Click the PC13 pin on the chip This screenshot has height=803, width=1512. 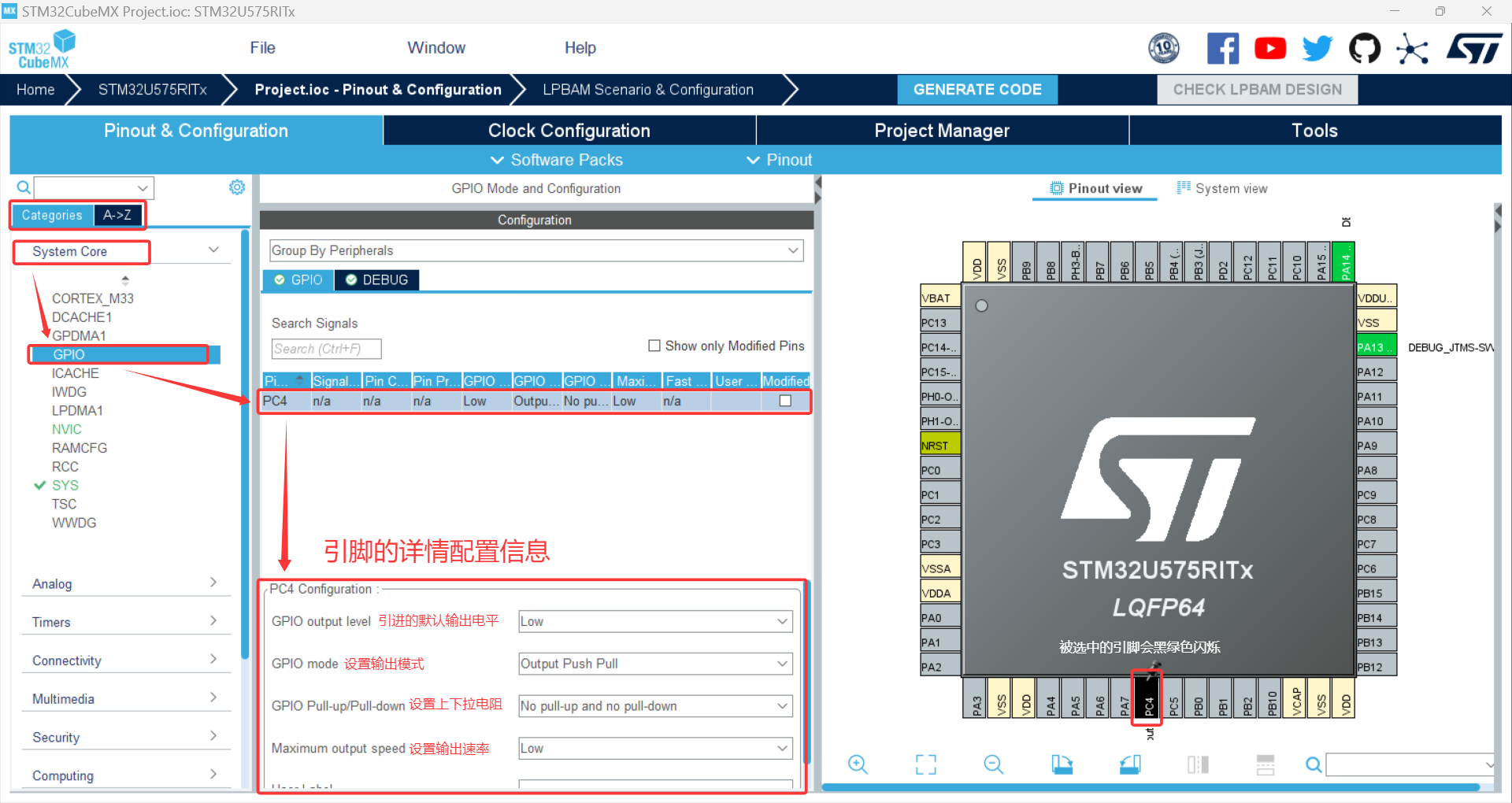pos(940,323)
